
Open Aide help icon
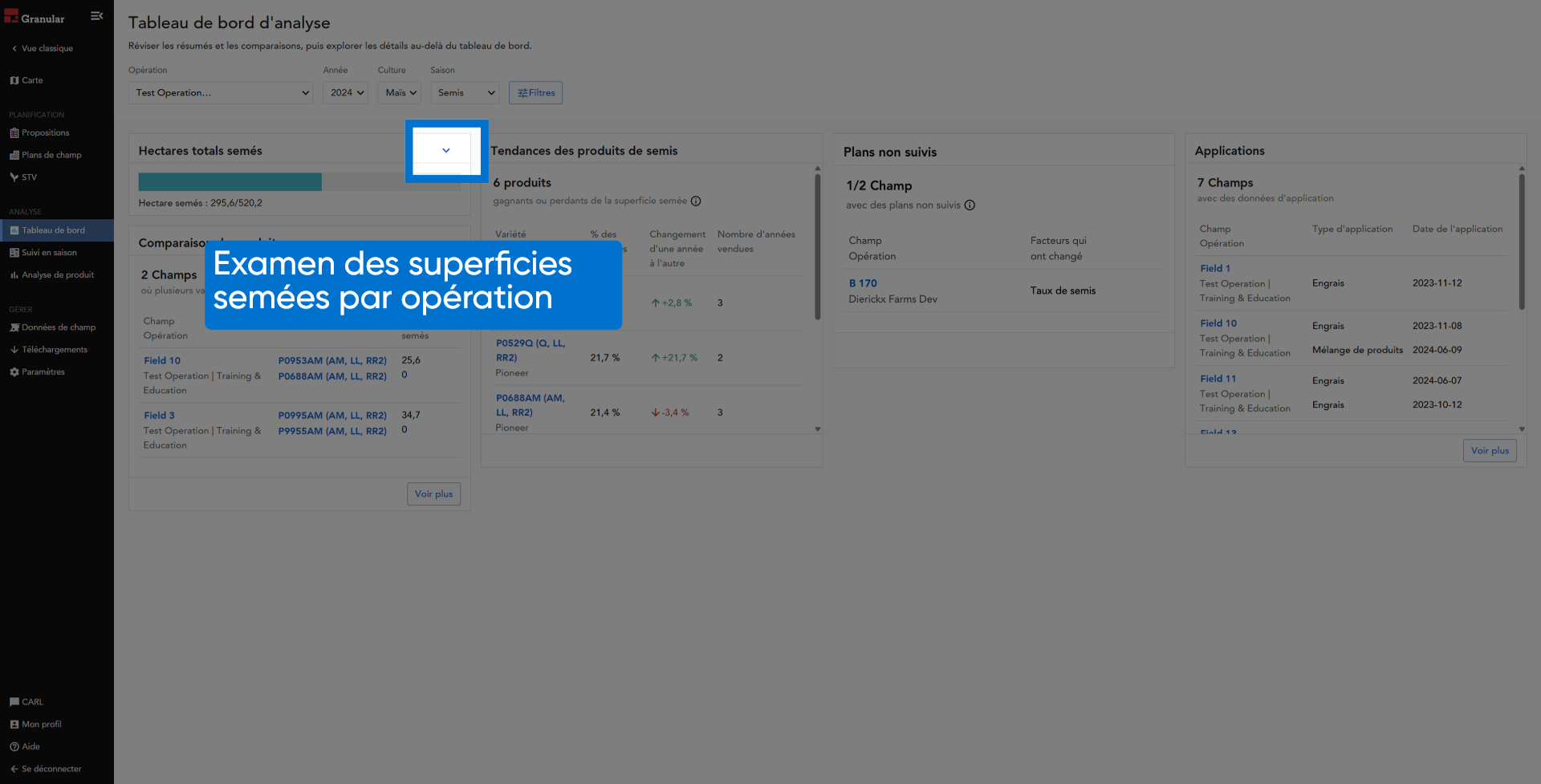pos(14,747)
